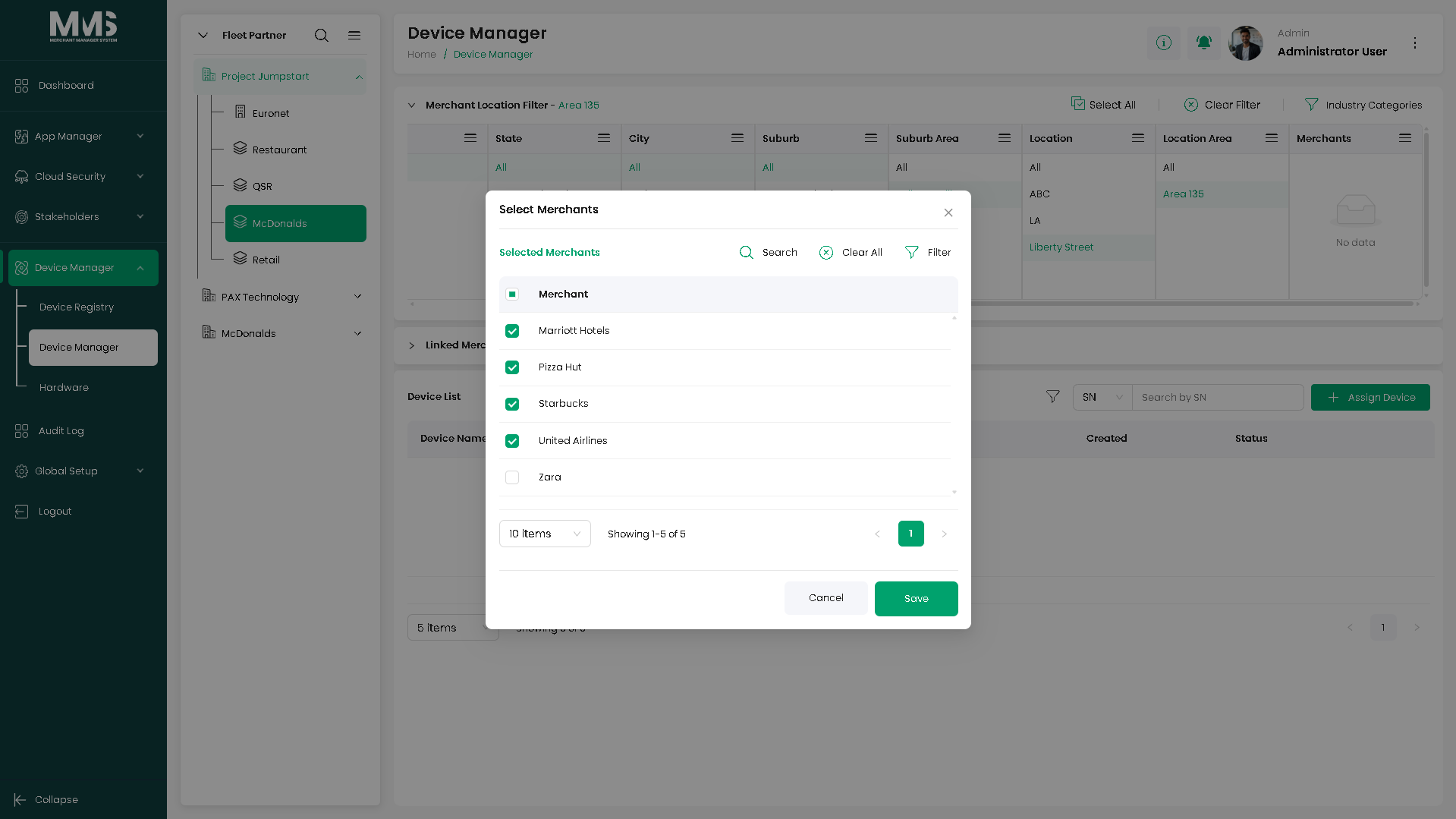Image resolution: width=1456 pixels, height=819 pixels.
Task: Expand the PAX Technology tree node
Action: click(358, 297)
